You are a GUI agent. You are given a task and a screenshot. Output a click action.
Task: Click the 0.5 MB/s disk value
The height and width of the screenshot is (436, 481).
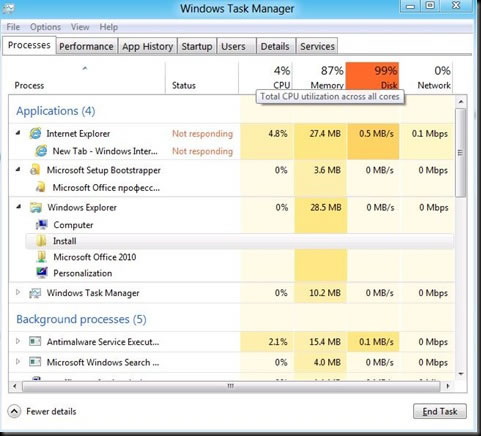tap(376, 134)
